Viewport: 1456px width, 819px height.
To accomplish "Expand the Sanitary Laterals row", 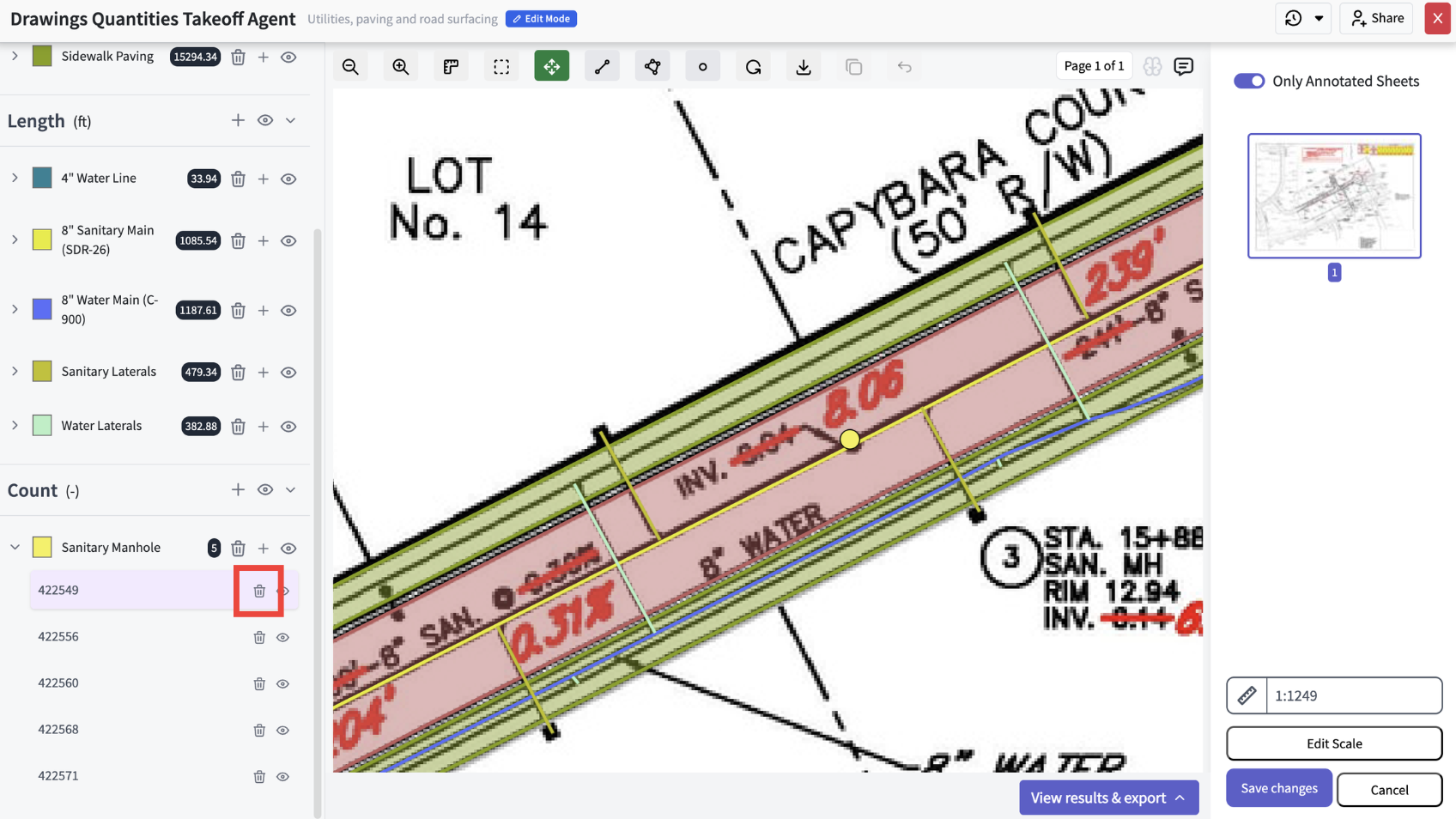I will [15, 371].
